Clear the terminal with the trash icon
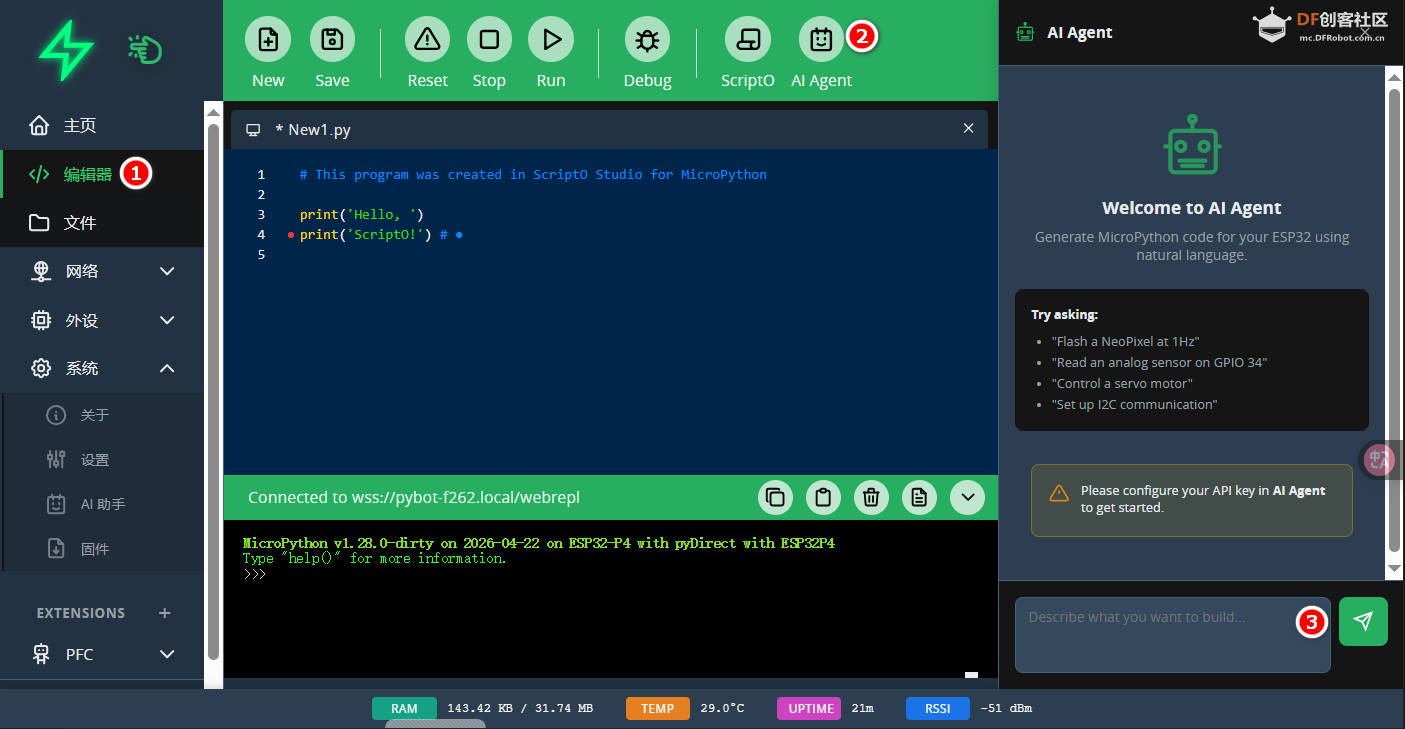1405x729 pixels. click(x=871, y=497)
